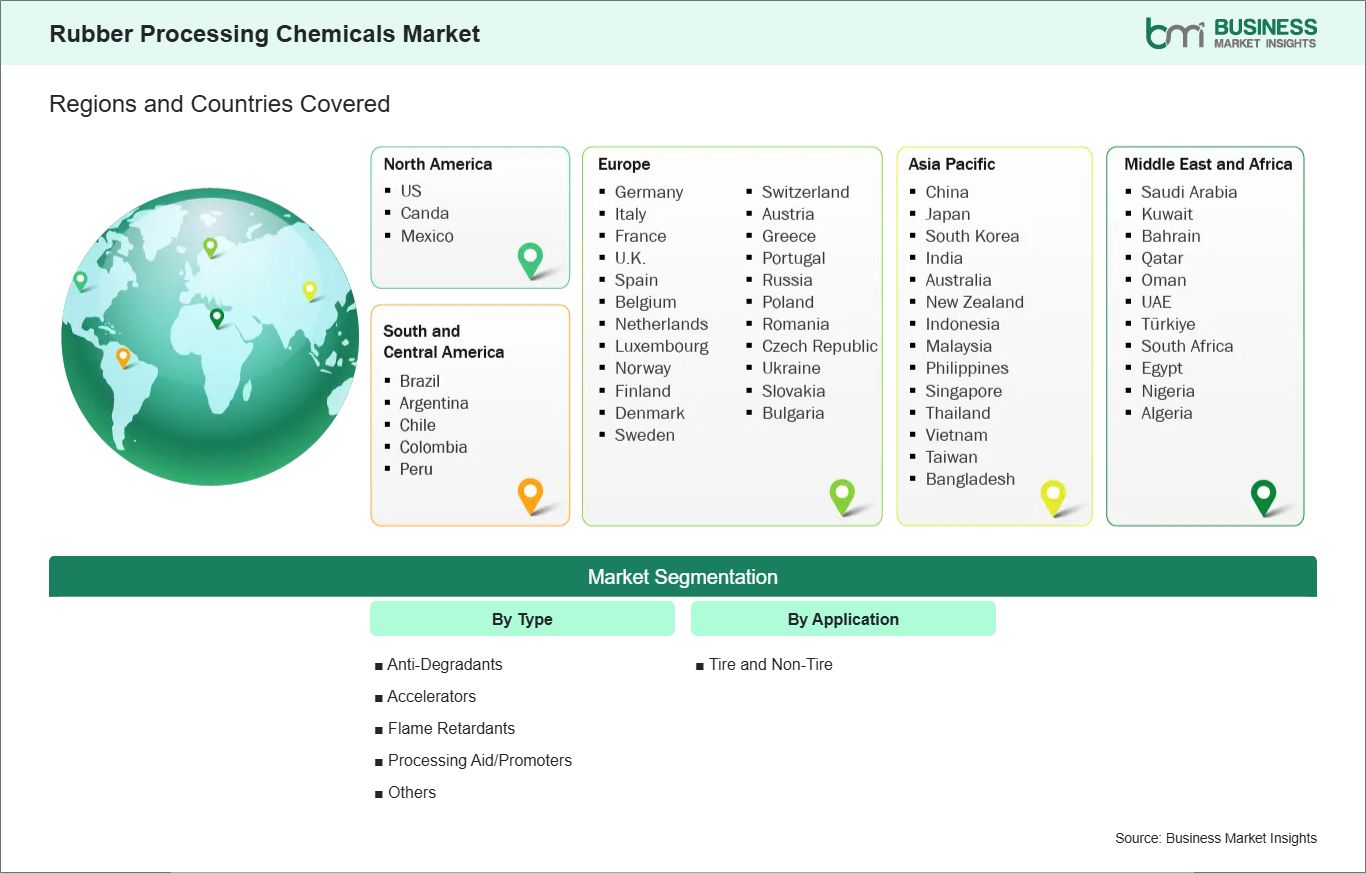Click the orange pin on South America globe

click(x=125, y=355)
